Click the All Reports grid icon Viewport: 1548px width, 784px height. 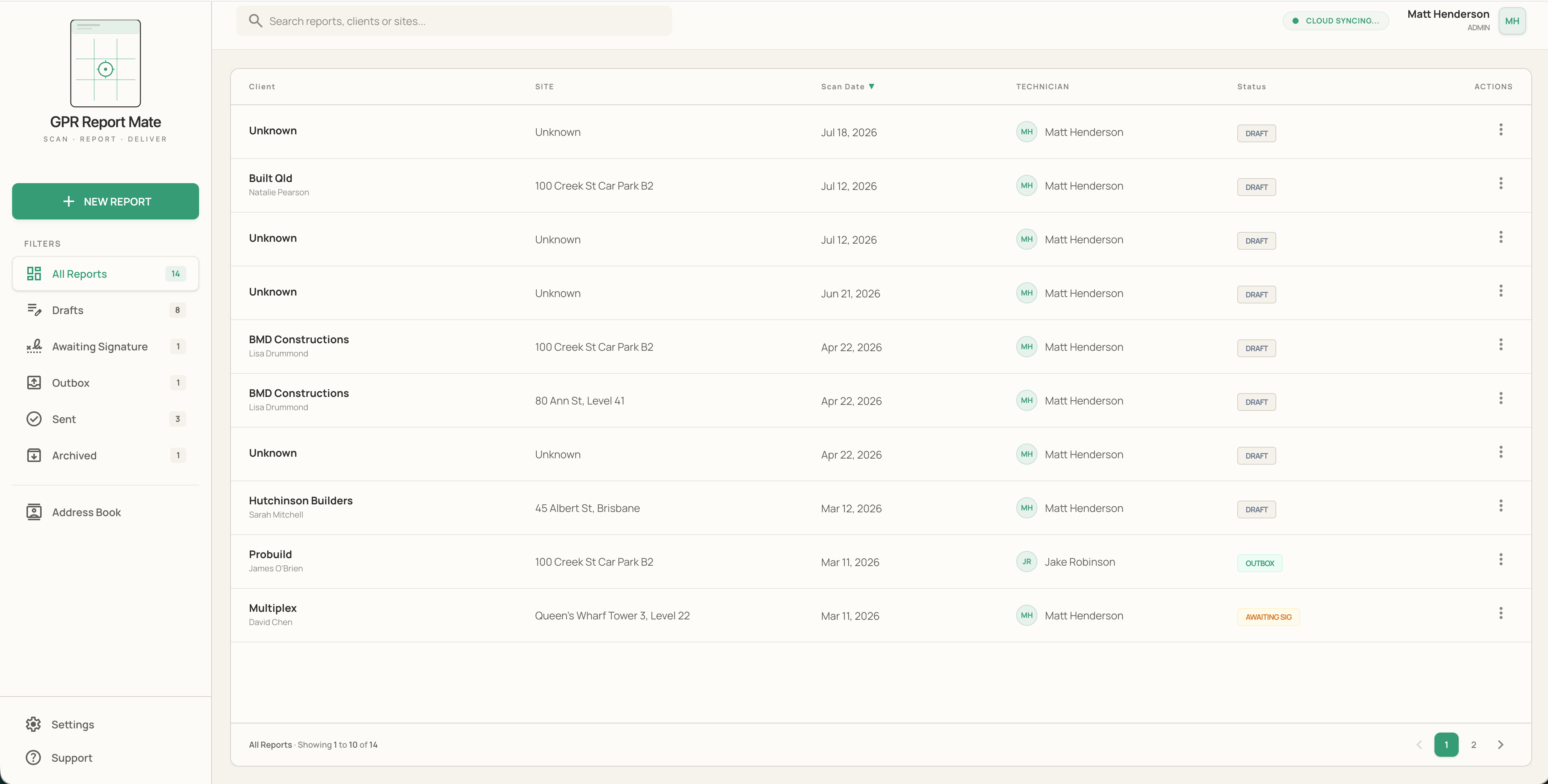34,274
